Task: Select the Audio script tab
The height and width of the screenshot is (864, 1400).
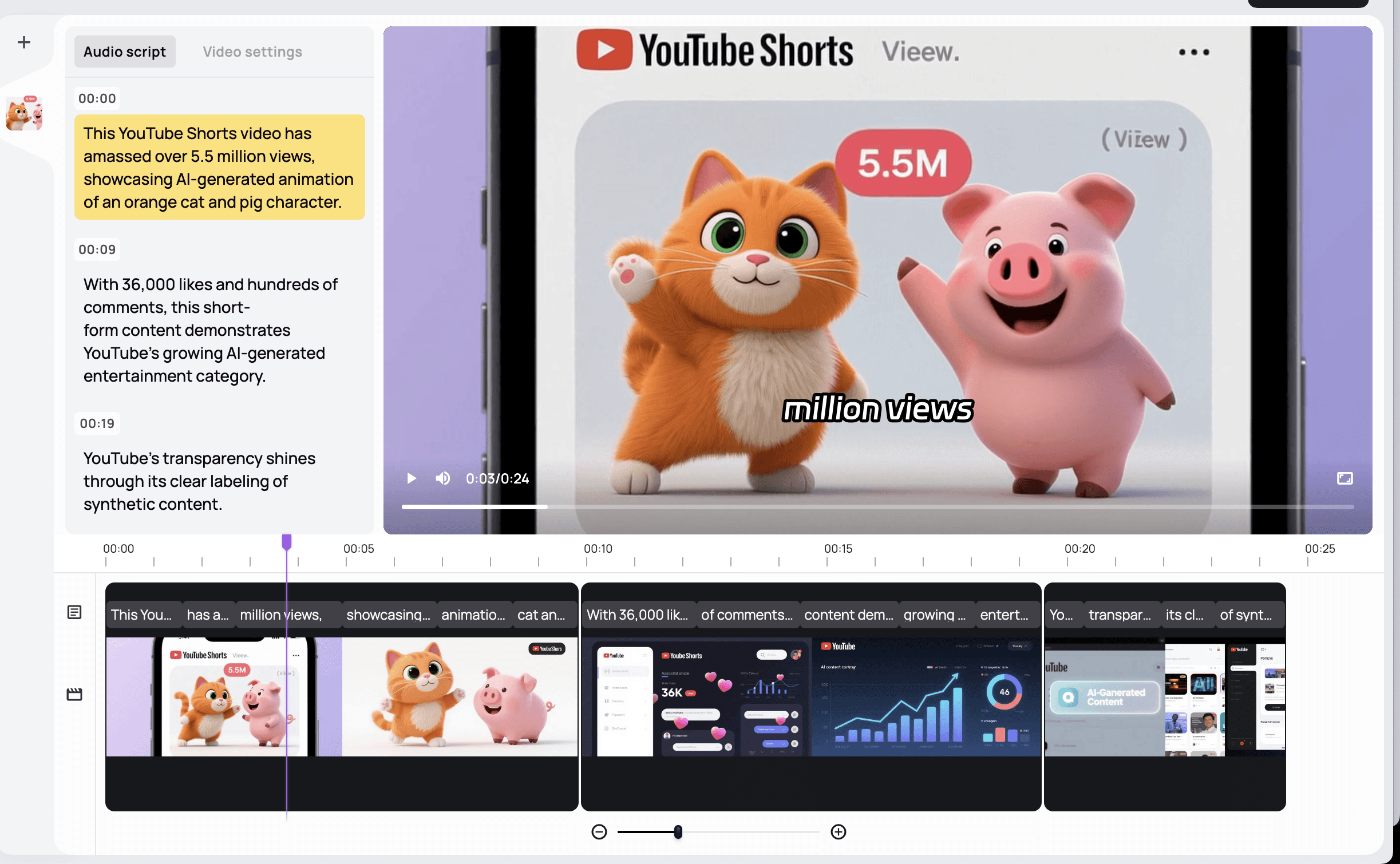Action: (125, 52)
